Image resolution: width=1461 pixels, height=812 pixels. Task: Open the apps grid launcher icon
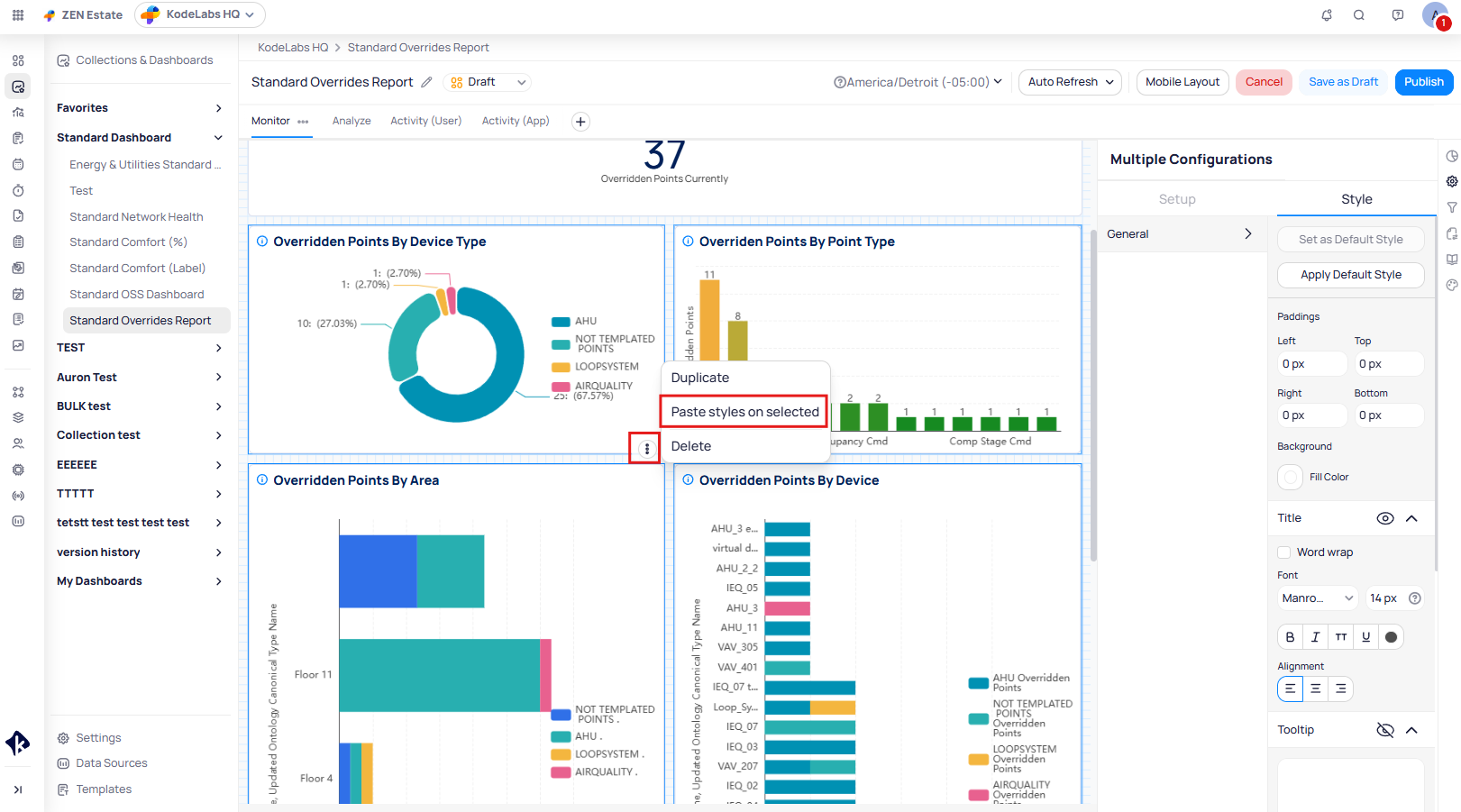pyautogui.click(x=18, y=15)
